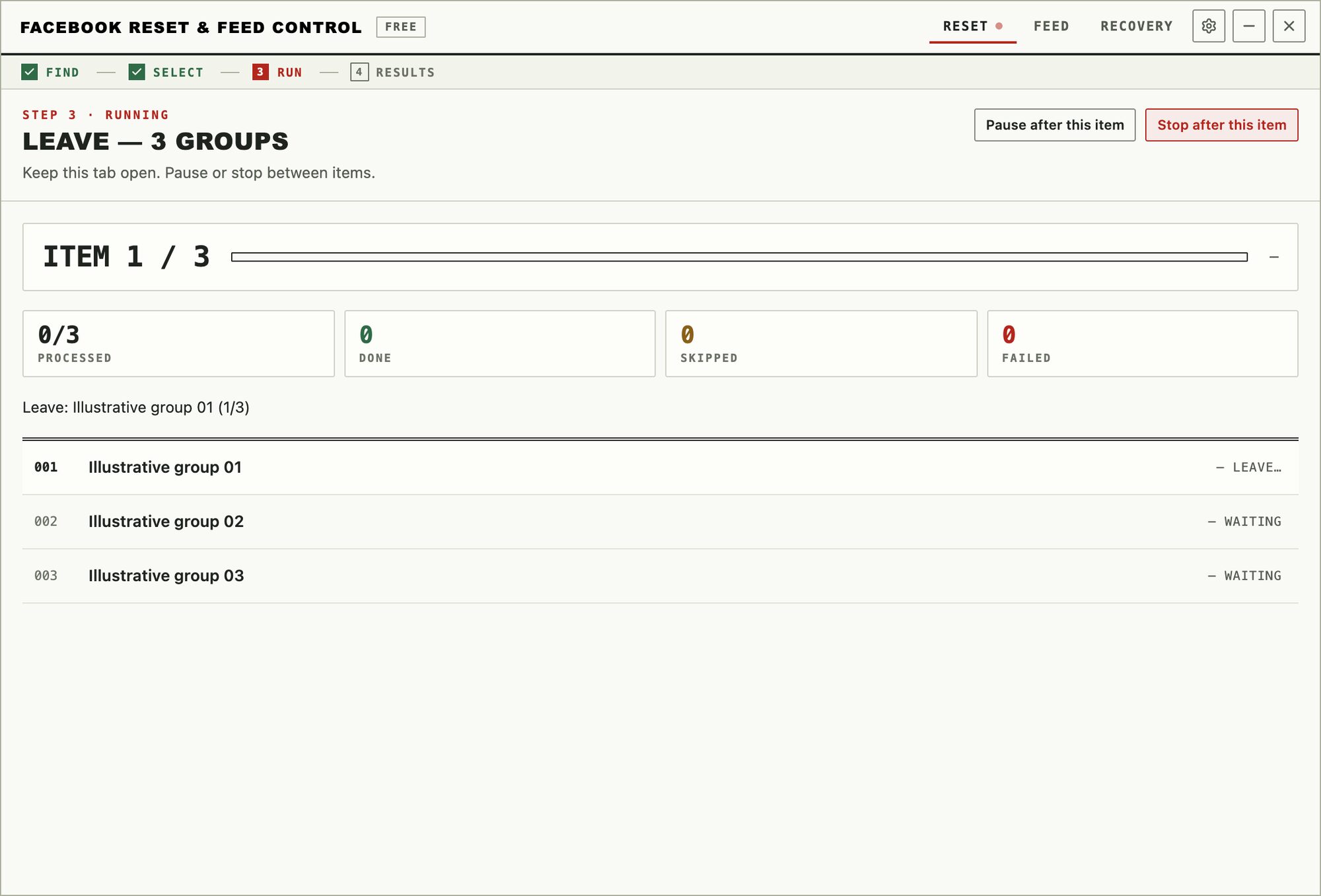Click the LEAVE… status of group 01

point(1248,467)
